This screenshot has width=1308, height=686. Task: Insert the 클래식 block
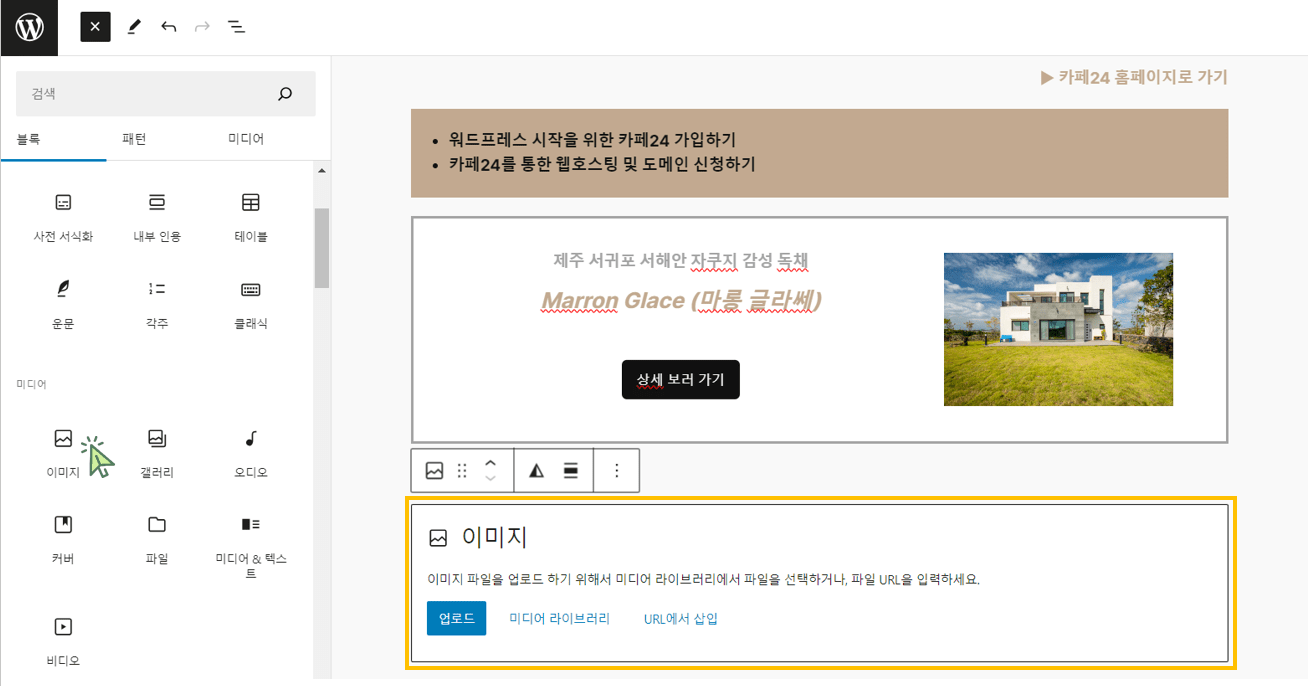tap(250, 305)
